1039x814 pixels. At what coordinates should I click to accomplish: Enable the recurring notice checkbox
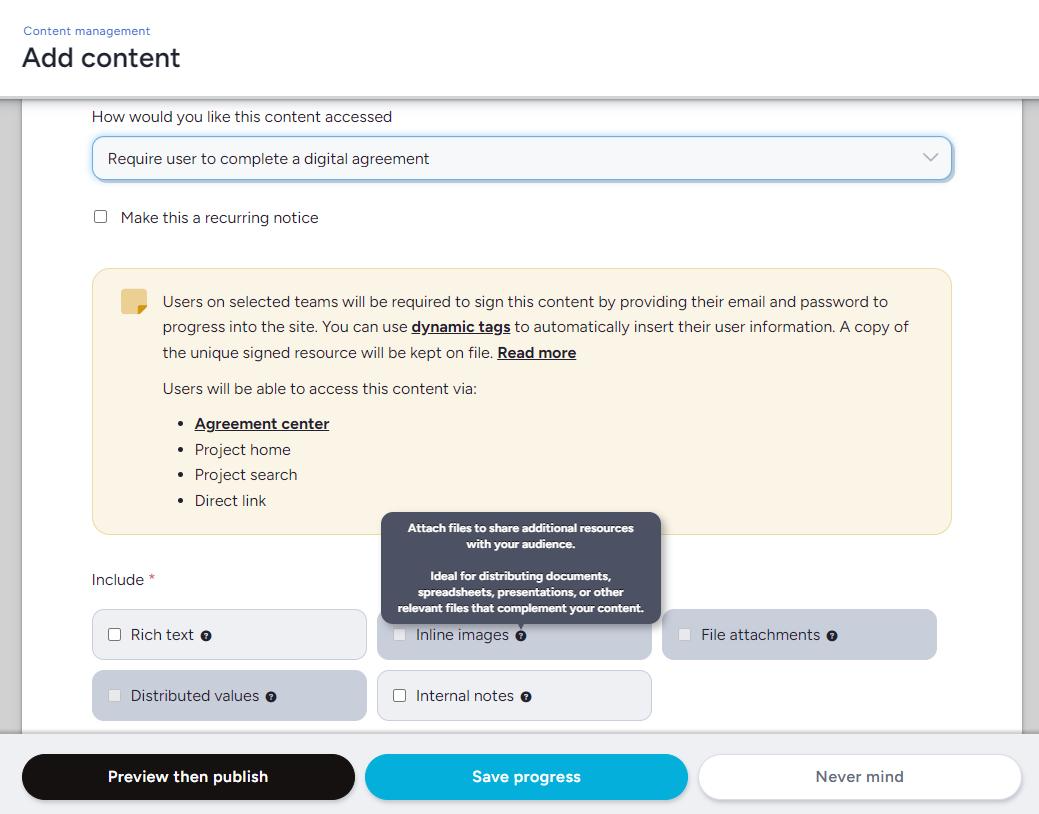pyautogui.click(x=101, y=217)
